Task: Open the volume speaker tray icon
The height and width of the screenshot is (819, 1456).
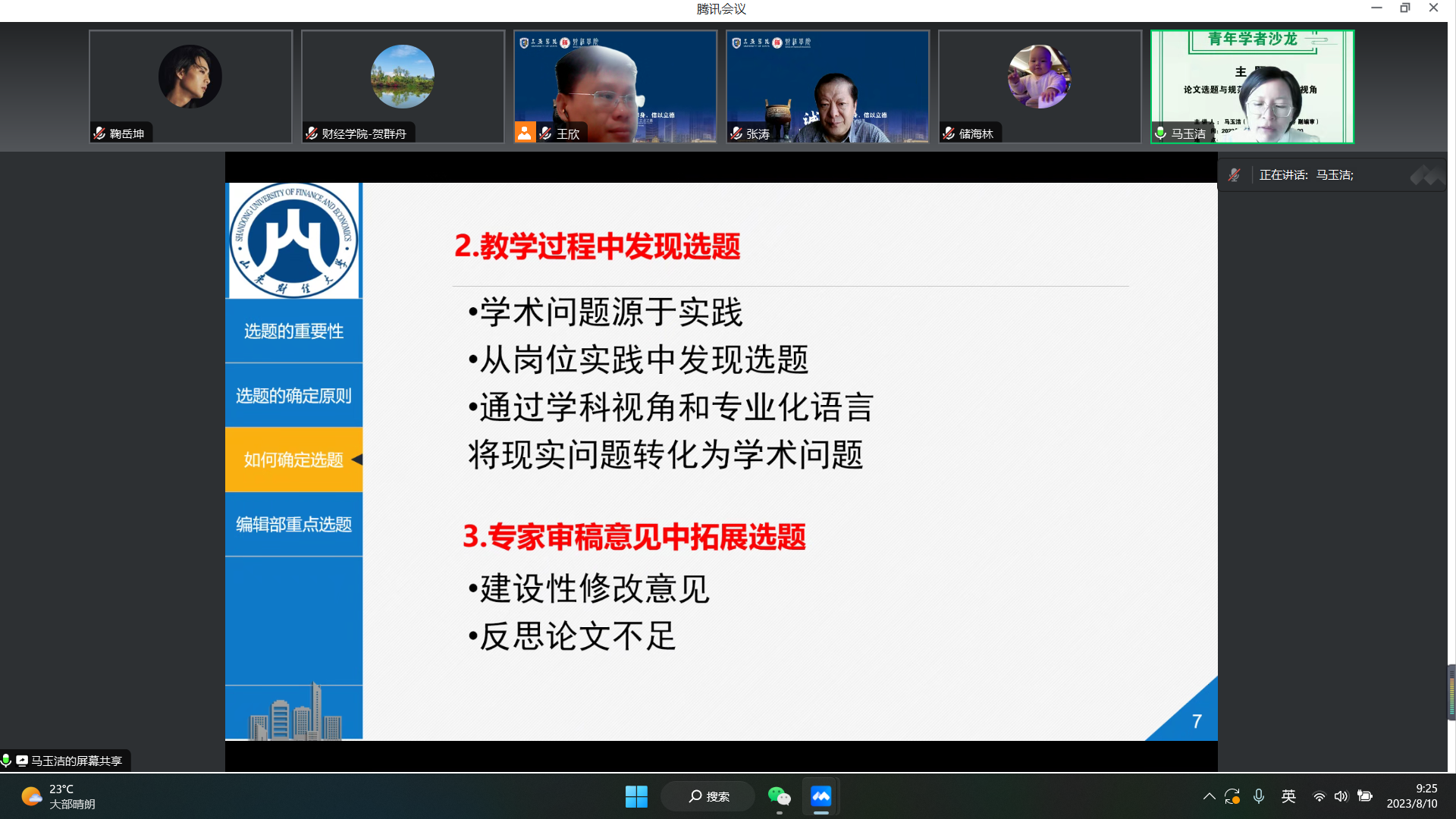Action: click(1341, 796)
